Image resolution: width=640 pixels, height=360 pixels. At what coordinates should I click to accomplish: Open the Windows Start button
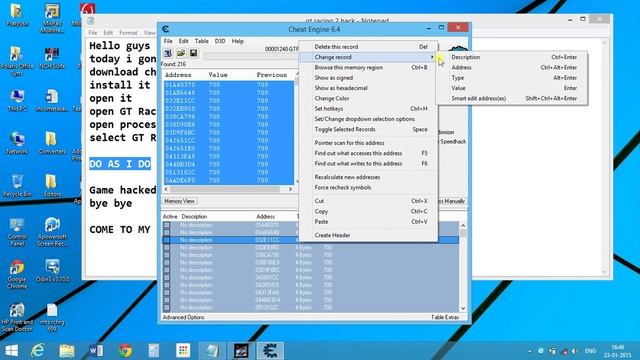click(x=12, y=350)
